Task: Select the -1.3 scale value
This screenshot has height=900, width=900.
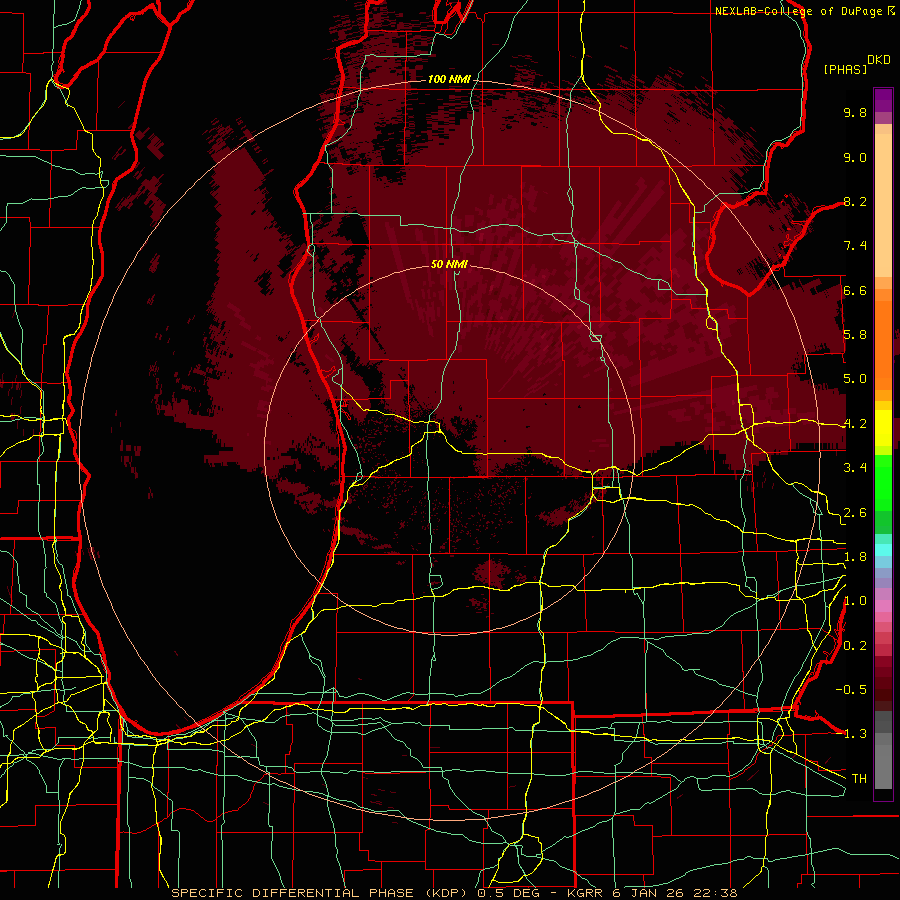Action: point(851,734)
